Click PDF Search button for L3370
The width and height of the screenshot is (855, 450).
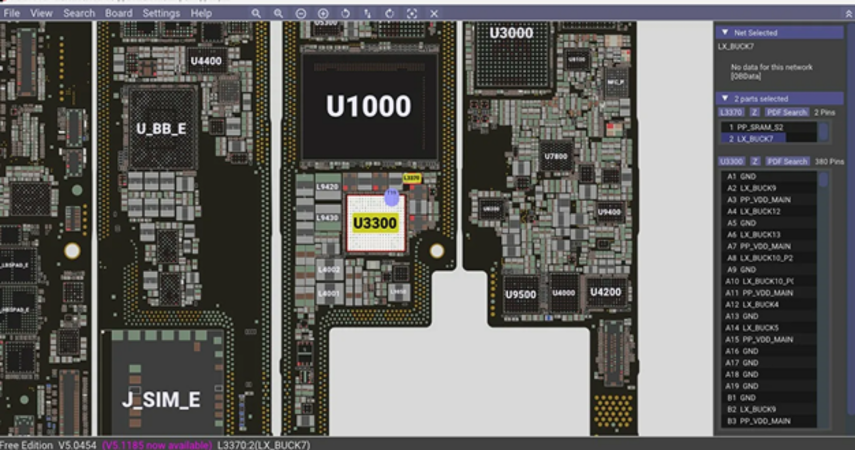pyautogui.click(x=786, y=112)
